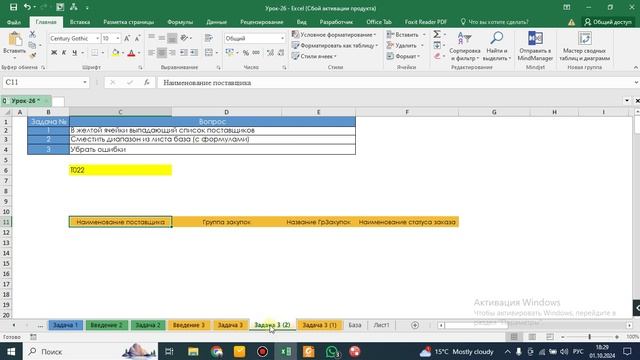Increase decimal places icon
640x360 pixels.
pos(270,53)
